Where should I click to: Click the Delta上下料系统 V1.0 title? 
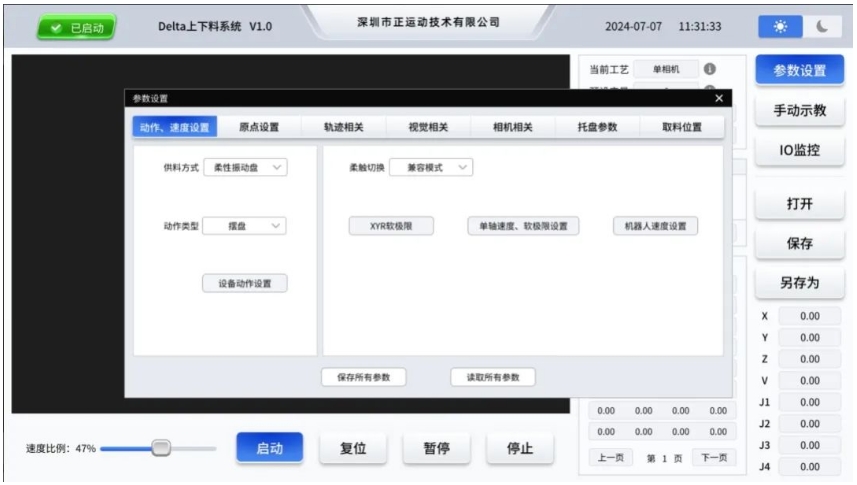pyautogui.click(x=215, y=26)
